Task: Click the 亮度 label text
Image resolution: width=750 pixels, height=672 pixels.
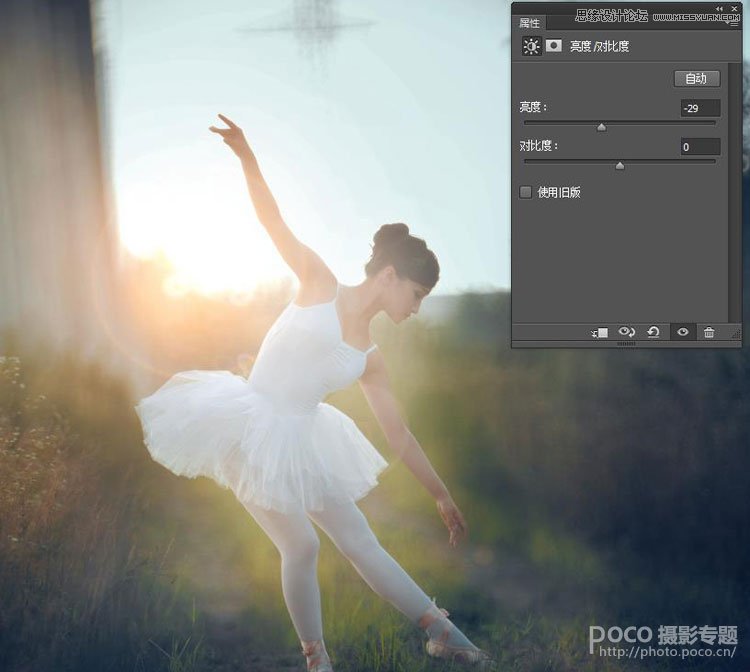Action: pyautogui.click(x=533, y=107)
